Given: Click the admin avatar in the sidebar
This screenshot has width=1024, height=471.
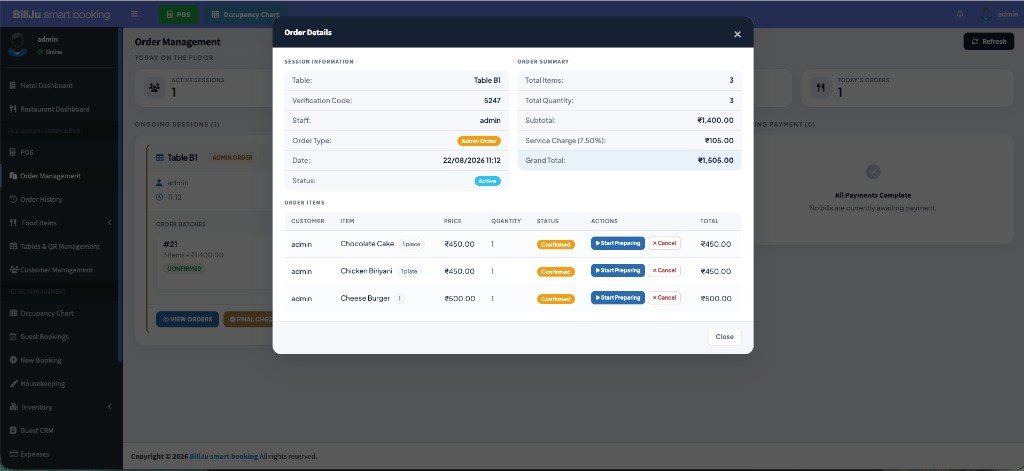Looking at the screenshot, I should 18,44.
